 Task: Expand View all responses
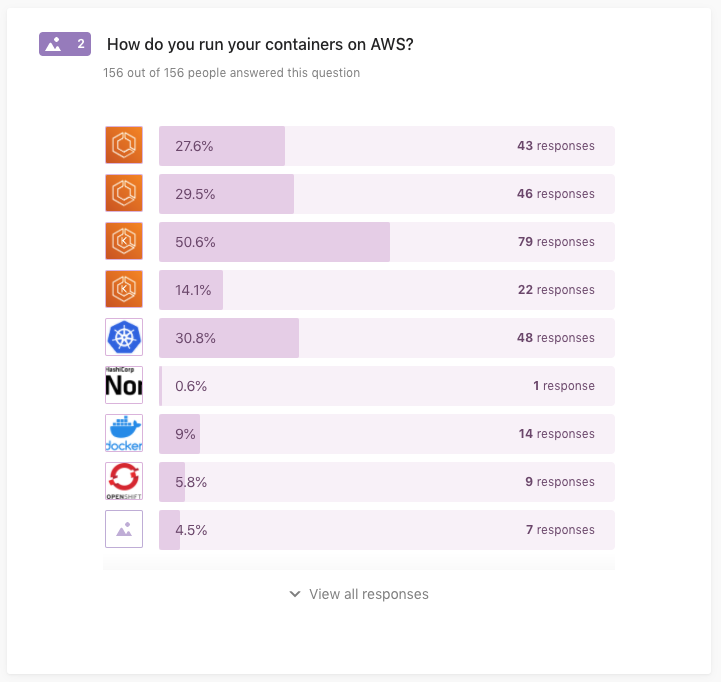coord(359,594)
